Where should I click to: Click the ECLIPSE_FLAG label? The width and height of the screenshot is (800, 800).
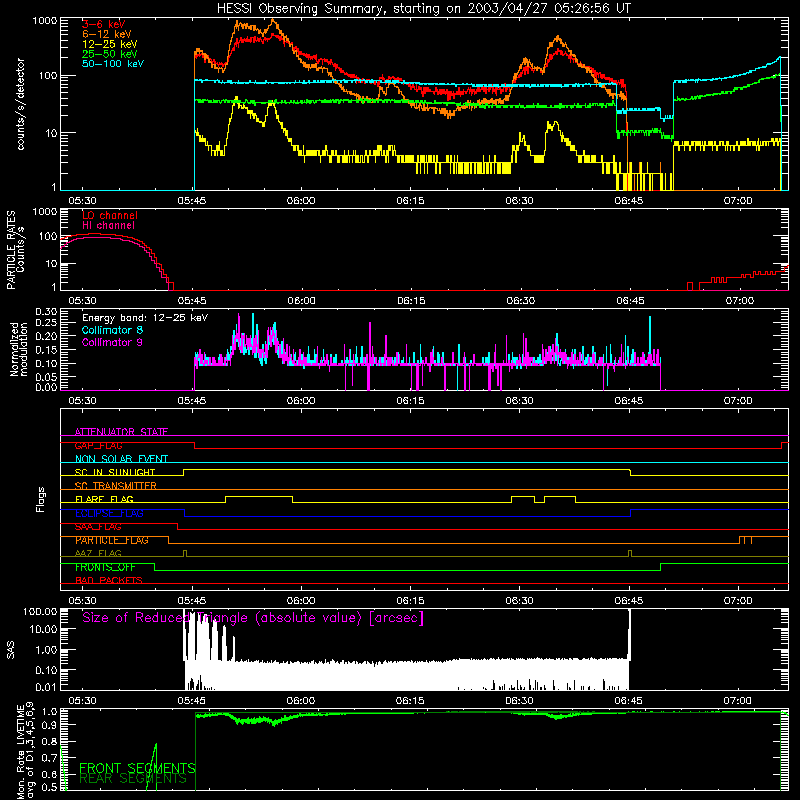(x=109, y=513)
